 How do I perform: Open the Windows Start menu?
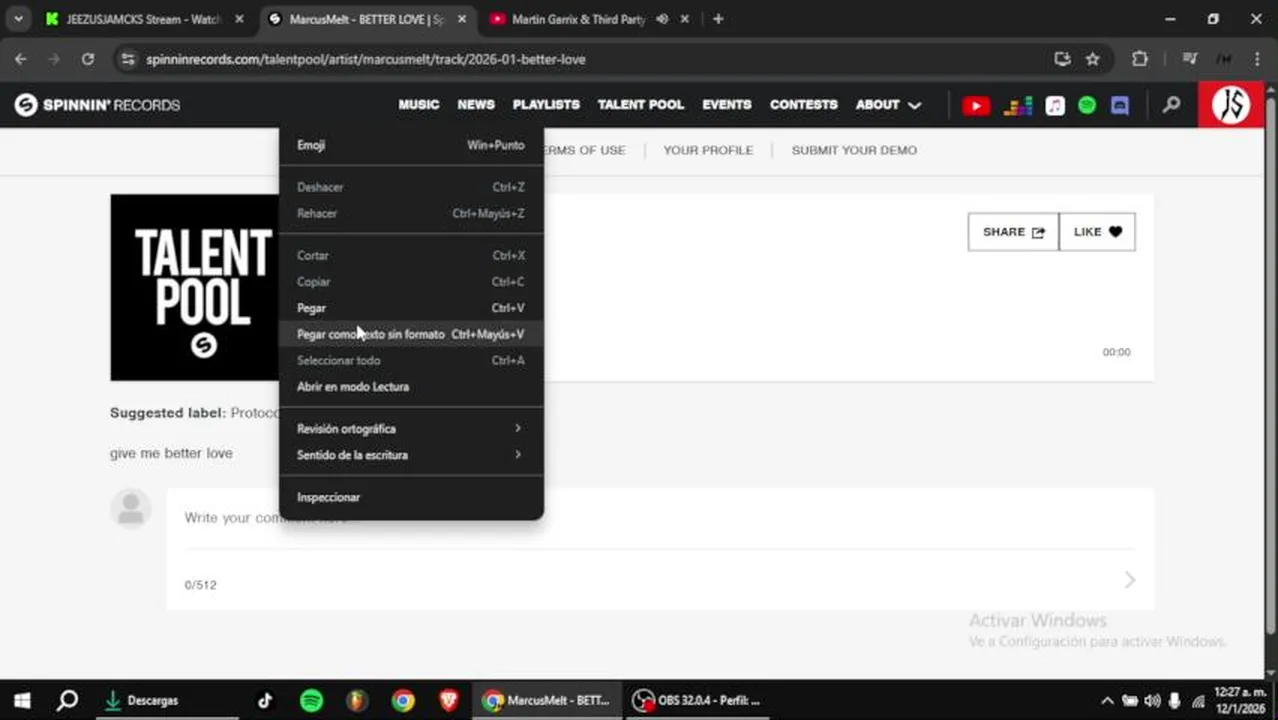22,701
